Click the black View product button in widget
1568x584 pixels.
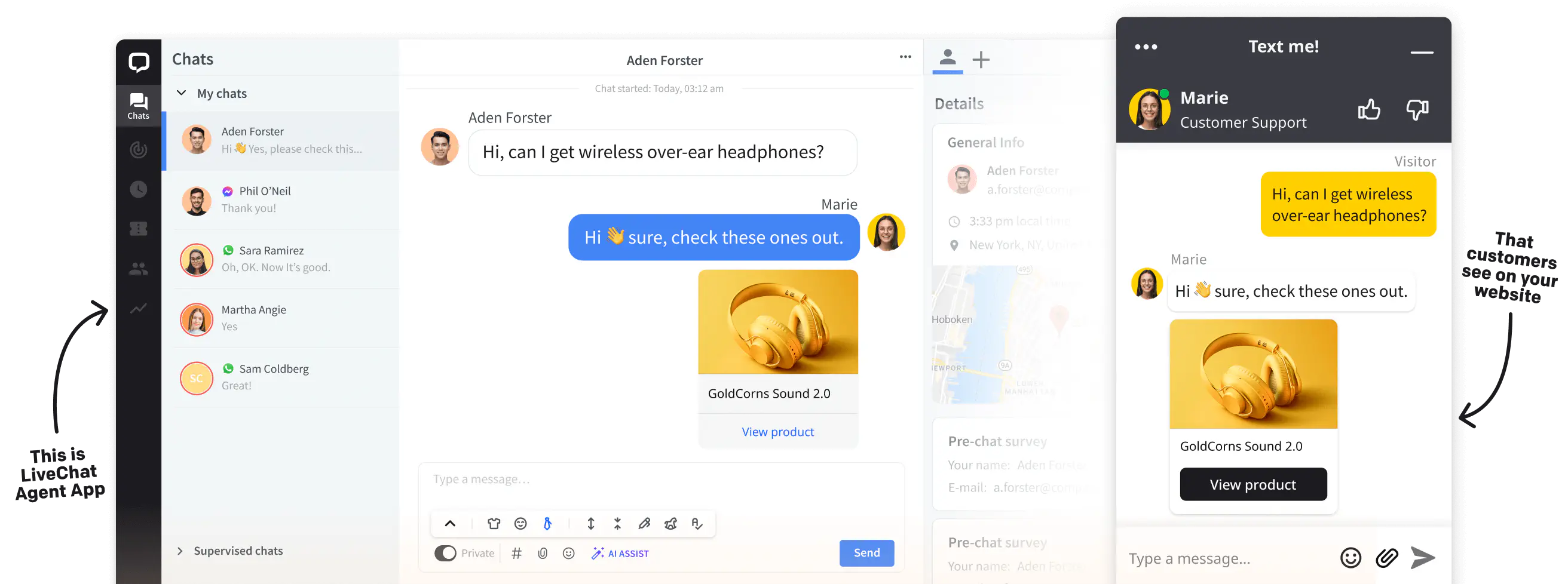coord(1253,485)
